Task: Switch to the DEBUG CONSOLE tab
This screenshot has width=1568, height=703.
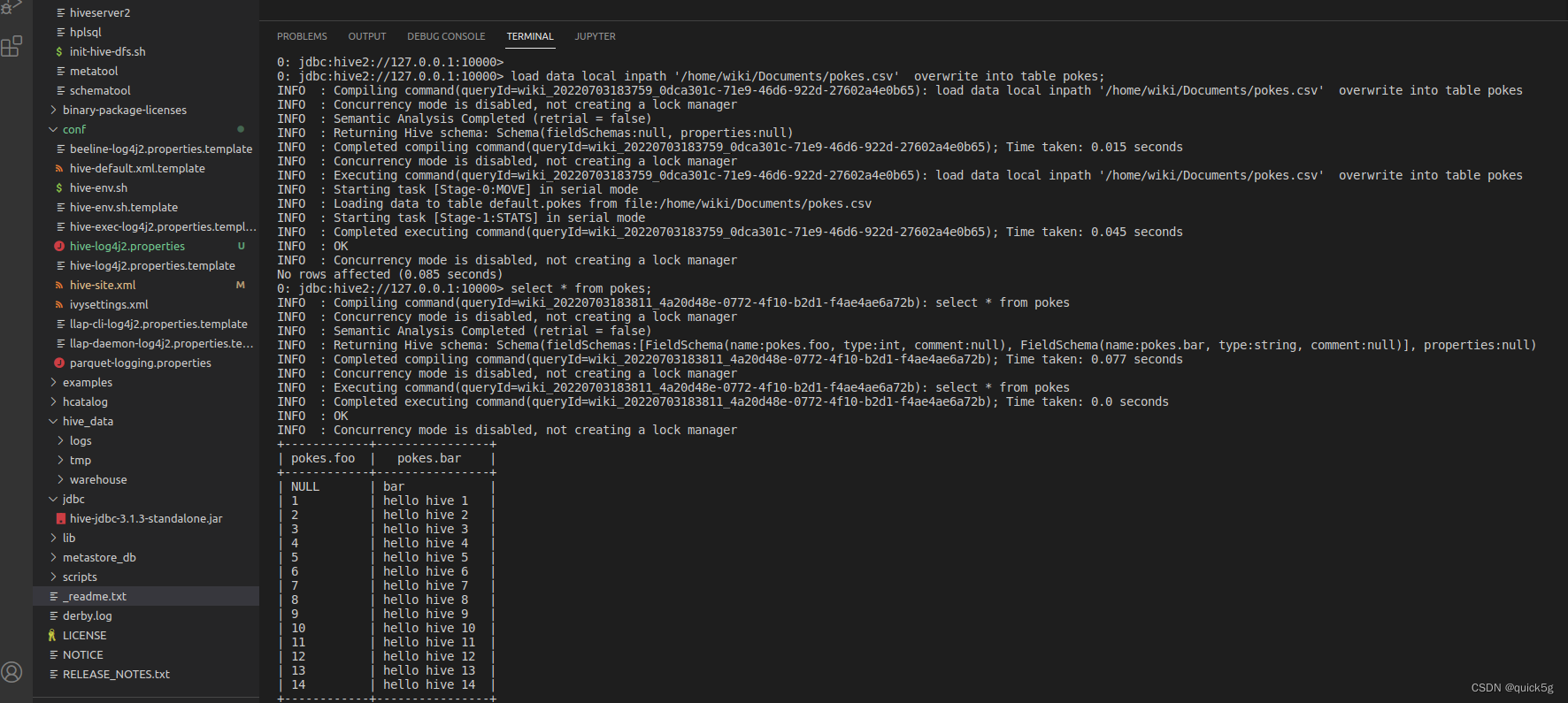Action: click(x=446, y=37)
